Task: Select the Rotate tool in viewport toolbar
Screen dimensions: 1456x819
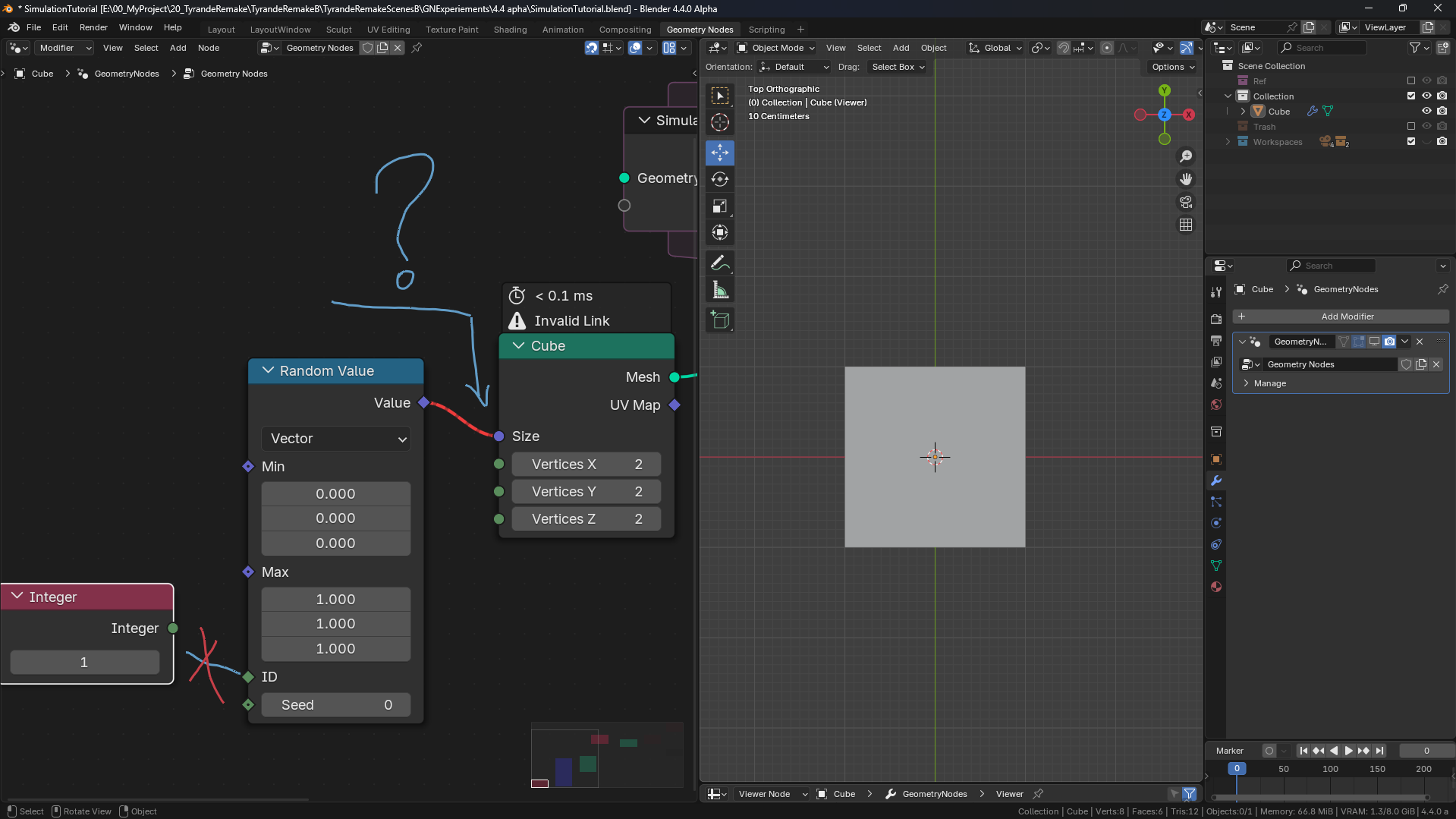Action: click(x=719, y=179)
